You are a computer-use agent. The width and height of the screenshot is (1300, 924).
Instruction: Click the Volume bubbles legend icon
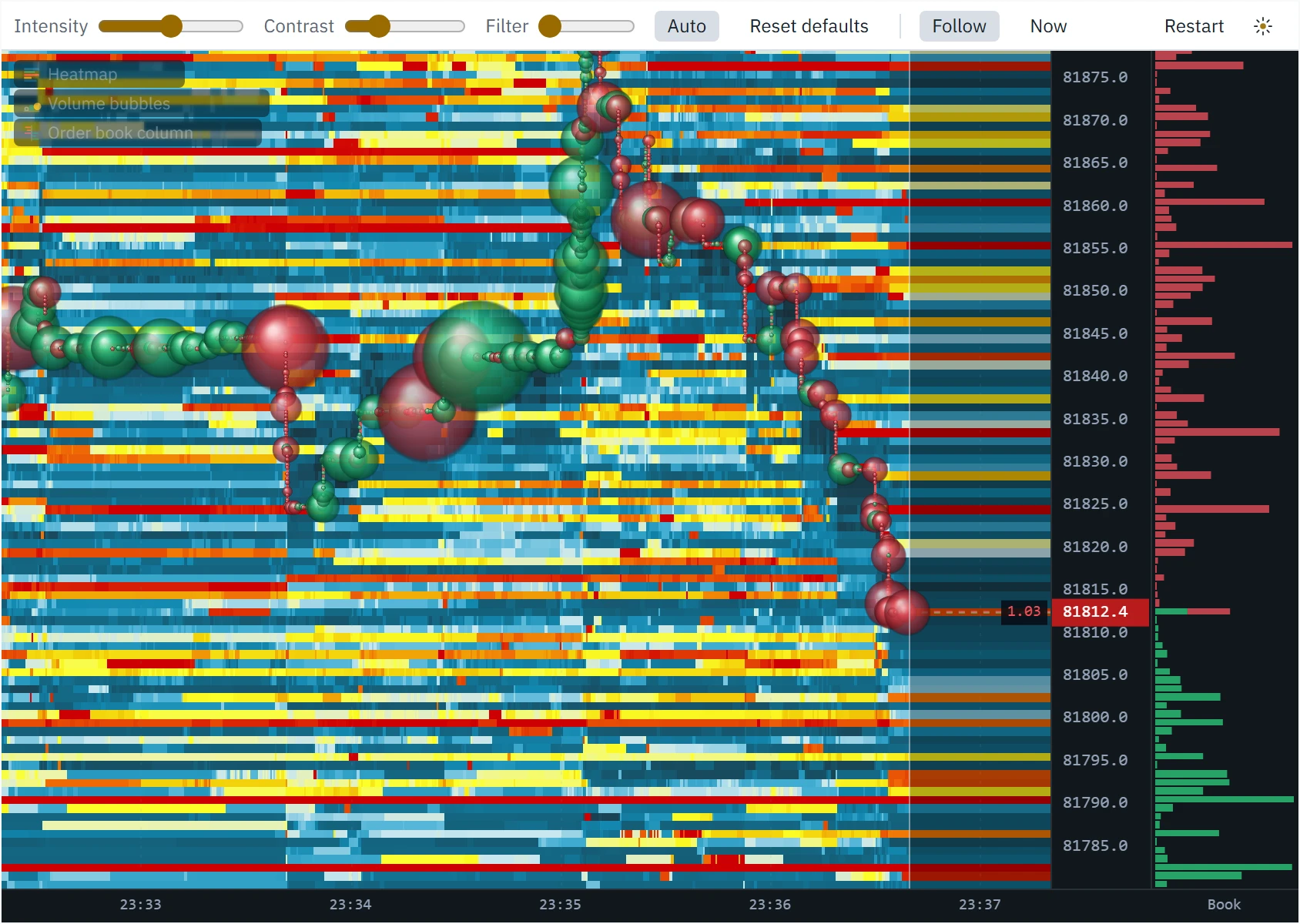pyautogui.click(x=31, y=104)
